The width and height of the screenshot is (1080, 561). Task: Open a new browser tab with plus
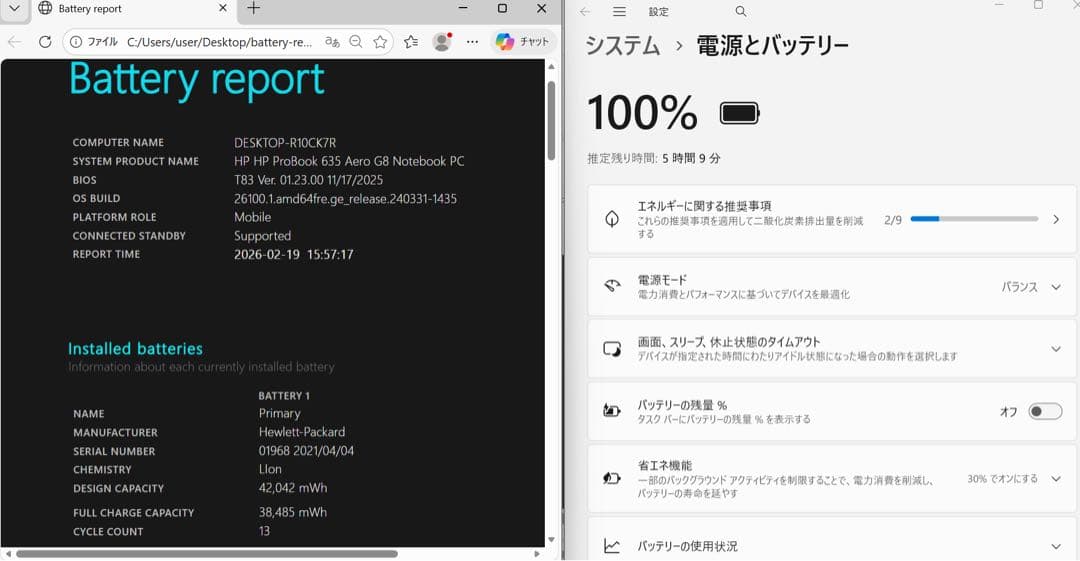tap(253, 8)
